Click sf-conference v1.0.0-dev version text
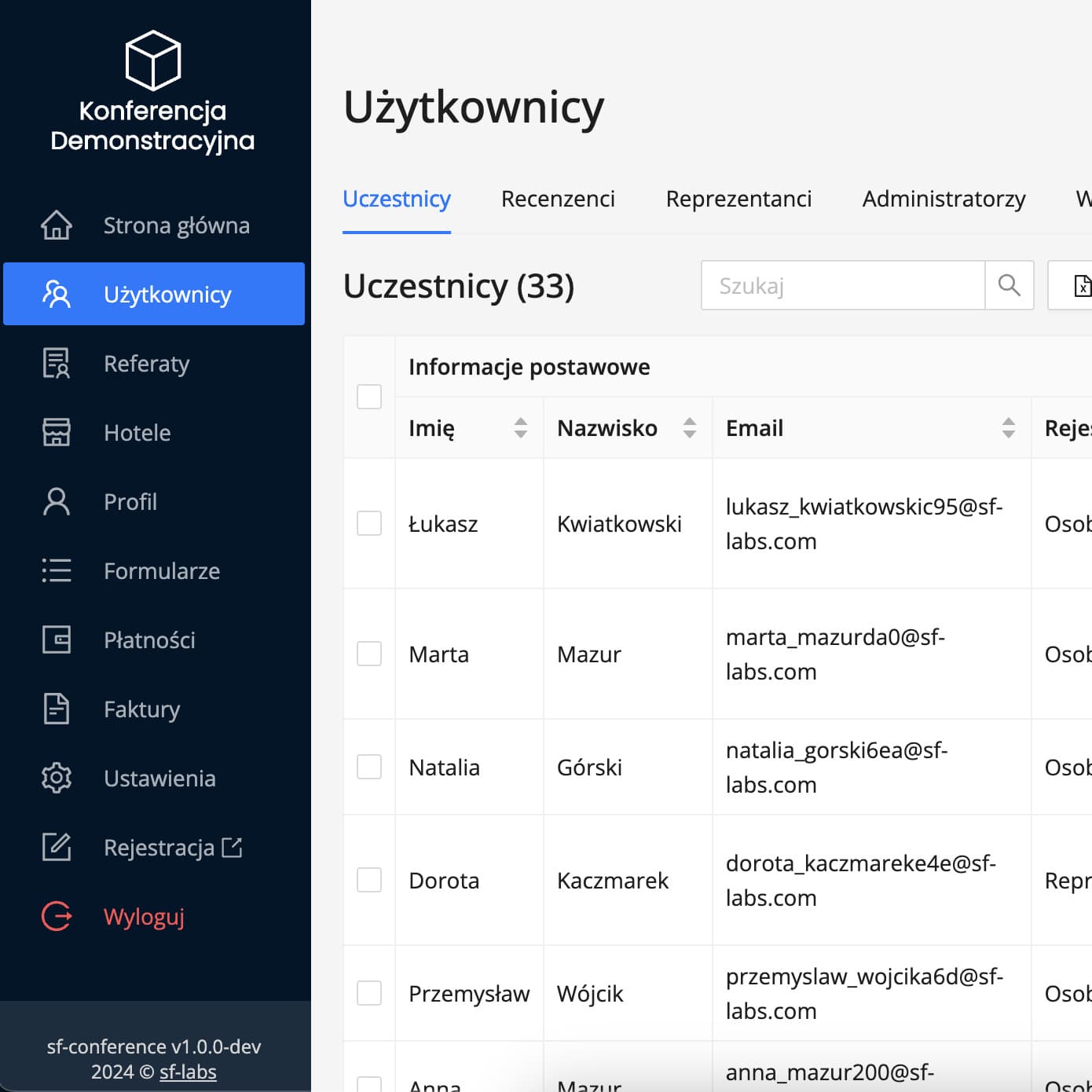 pyautogui.click(x=154, y=1046)
